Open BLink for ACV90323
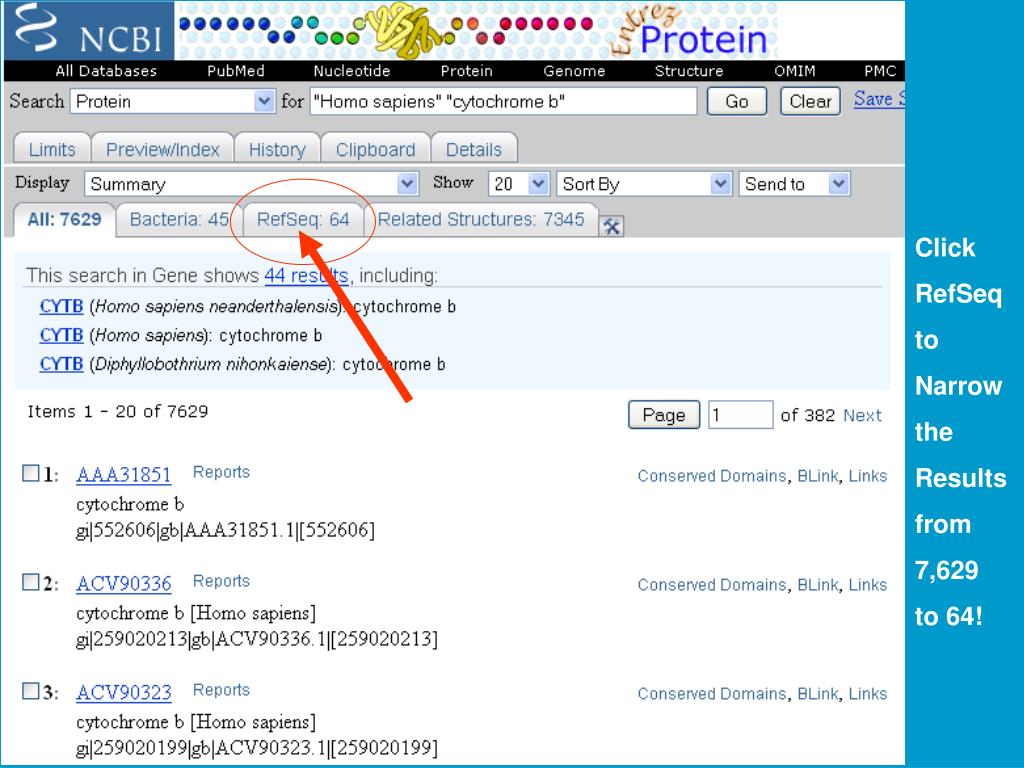The height and width of the screenshot is (768, 1024). click(x=818, y=694)
